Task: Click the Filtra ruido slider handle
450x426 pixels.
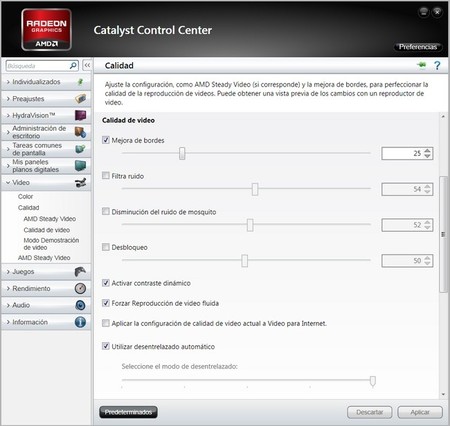Action: 255,189
